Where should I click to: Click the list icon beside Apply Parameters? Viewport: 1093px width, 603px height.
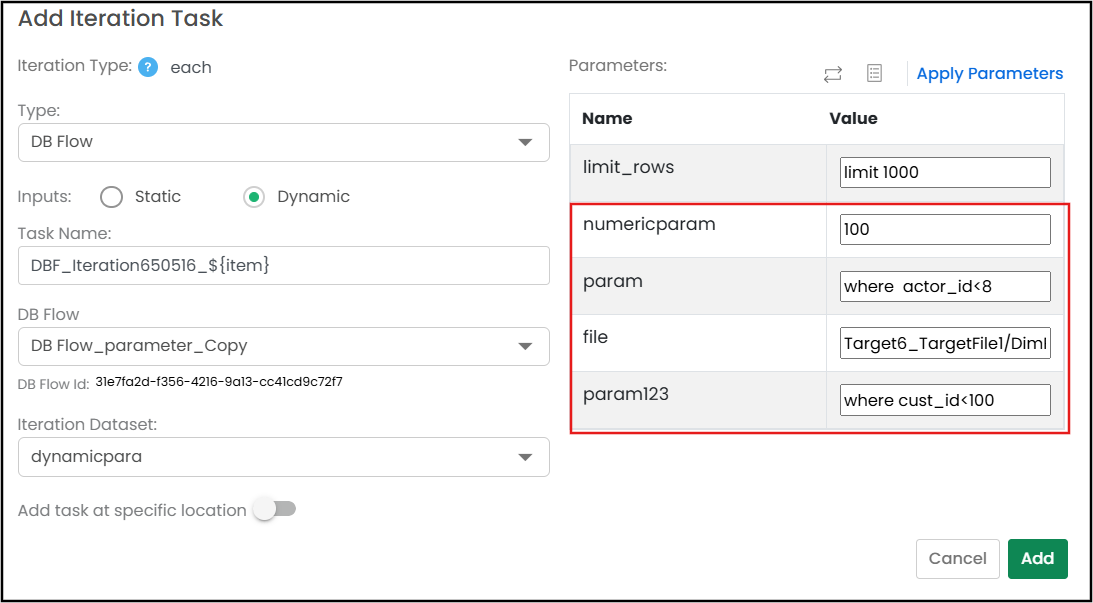874,73
